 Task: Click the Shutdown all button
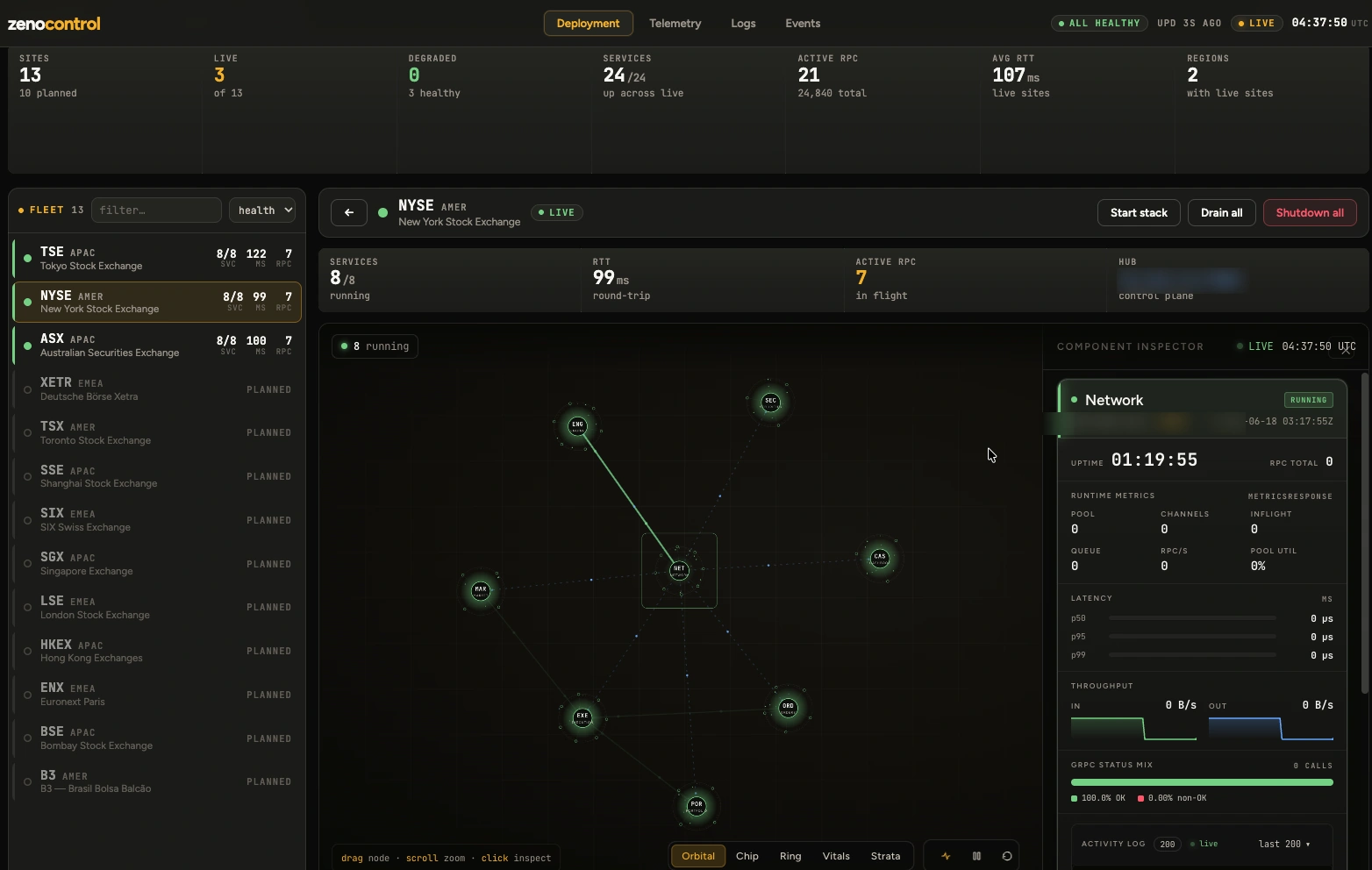1310,212
